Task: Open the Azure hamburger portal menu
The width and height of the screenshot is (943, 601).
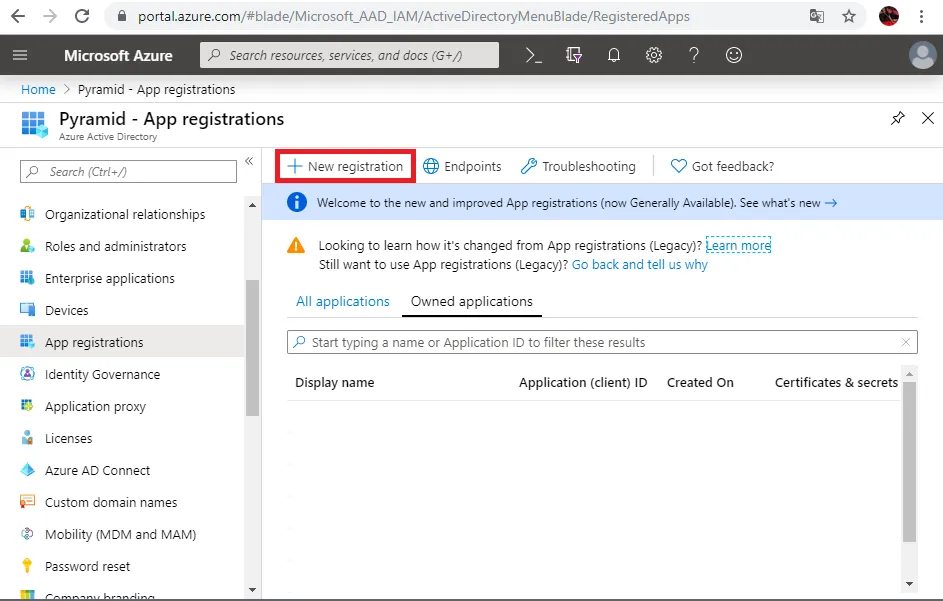Action: coord(20,55)
